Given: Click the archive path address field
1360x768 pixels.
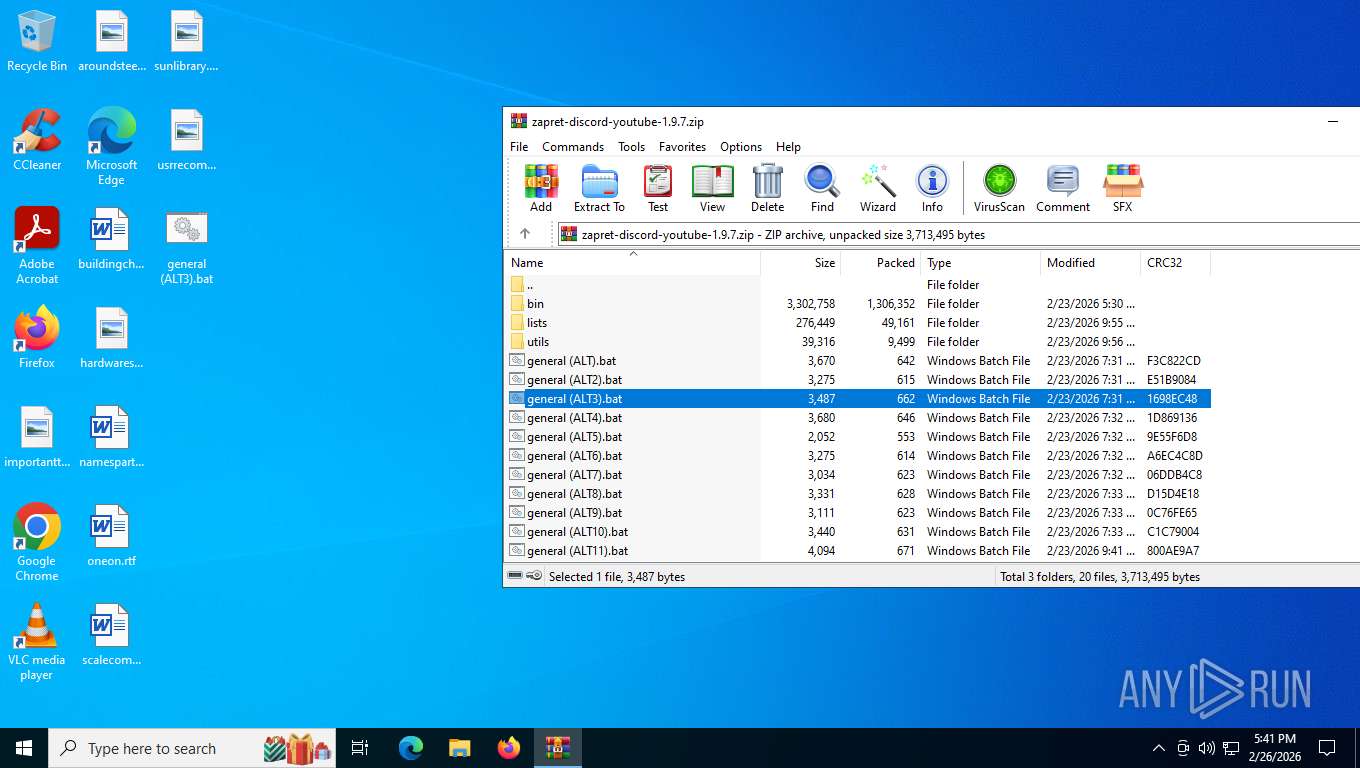Looking at the screenshot, I should pos(958,234).
